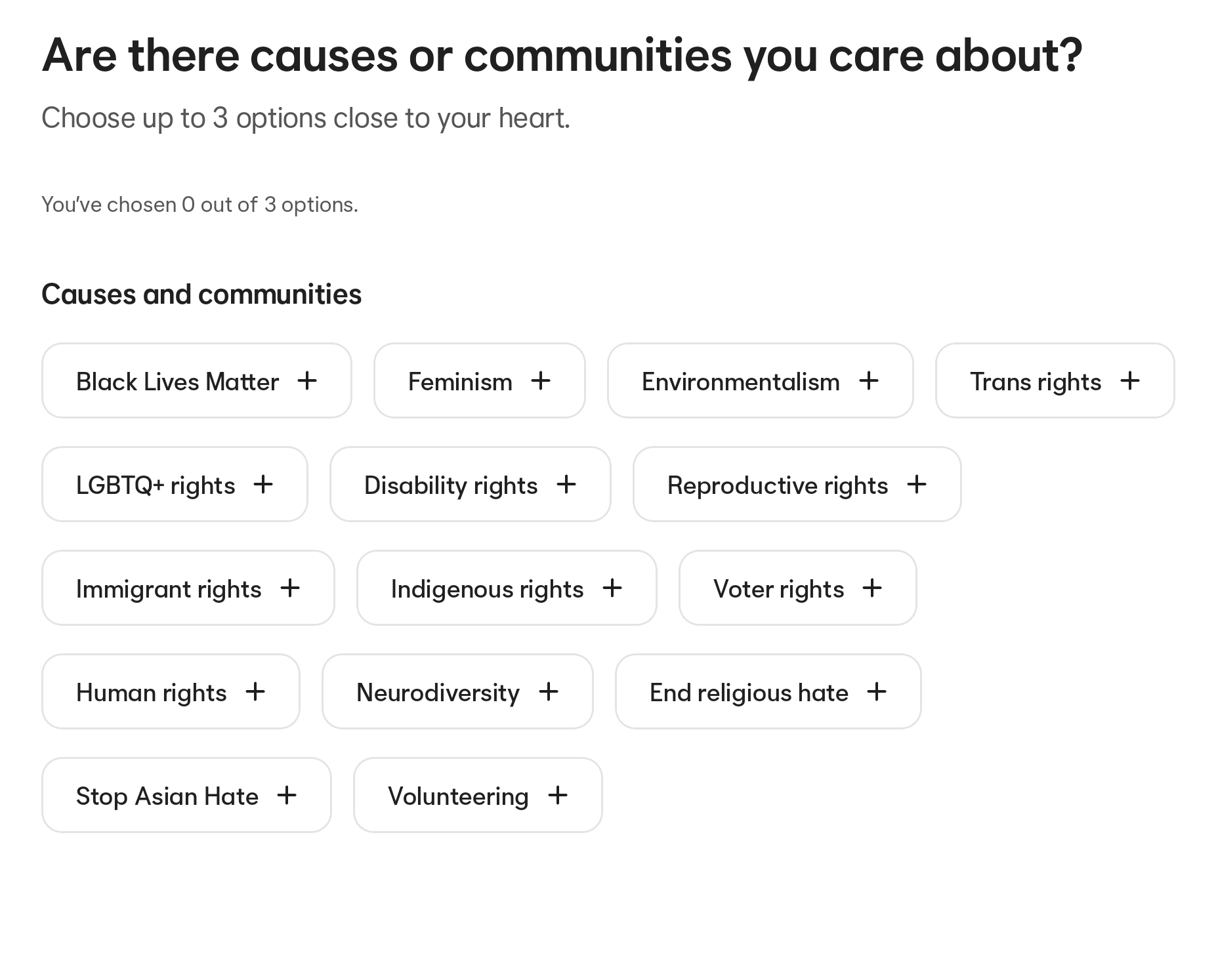Click the plus icon next to Disability rights
This screenshot has width=1218, height=980.
[566, 485]
